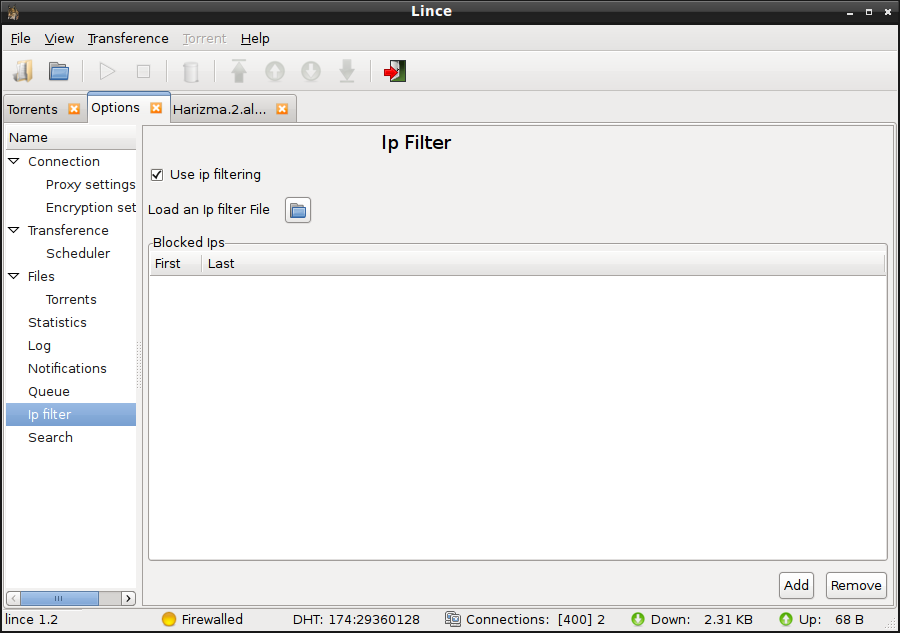Select Proxy settings in options tree
The width and height of the screenshot is (900, 633).
(91, 184)
